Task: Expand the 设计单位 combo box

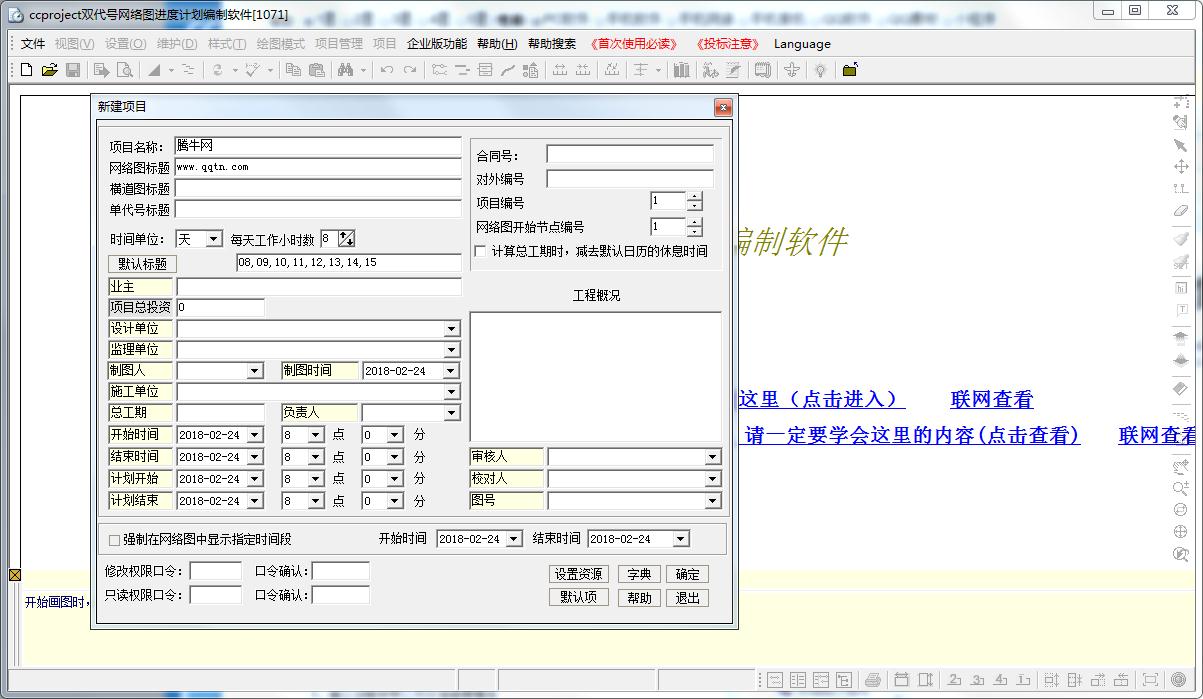Action: tap(451, 329)
